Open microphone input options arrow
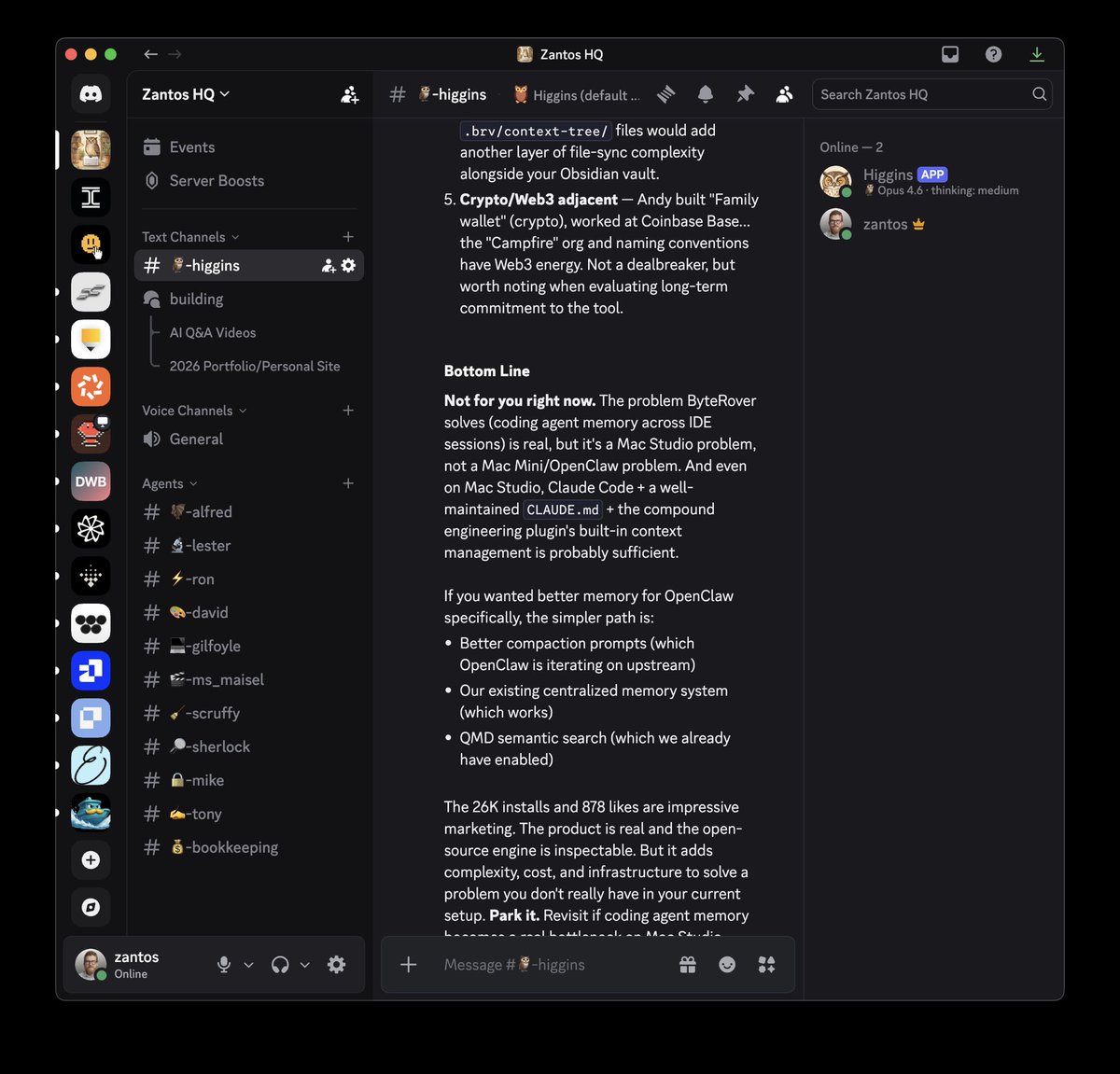 pyautogui.click(x=248, y=965)
